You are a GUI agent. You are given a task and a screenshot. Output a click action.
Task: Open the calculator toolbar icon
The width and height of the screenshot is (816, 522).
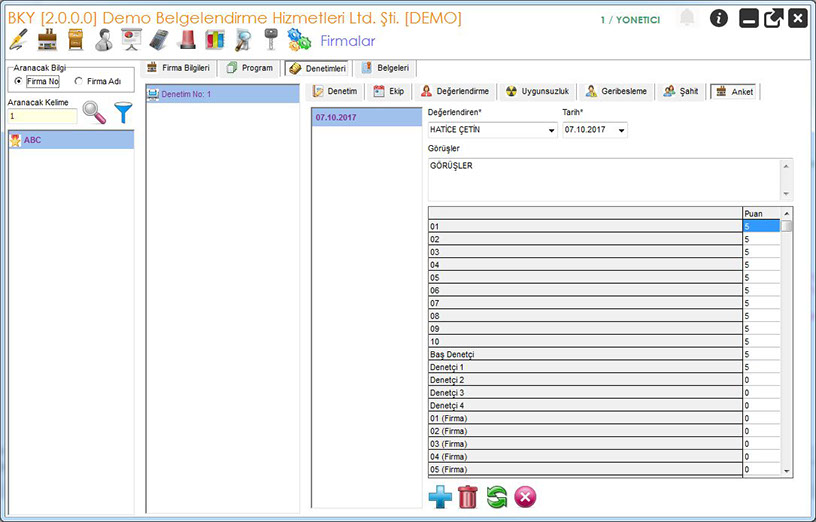click(159, 40)
